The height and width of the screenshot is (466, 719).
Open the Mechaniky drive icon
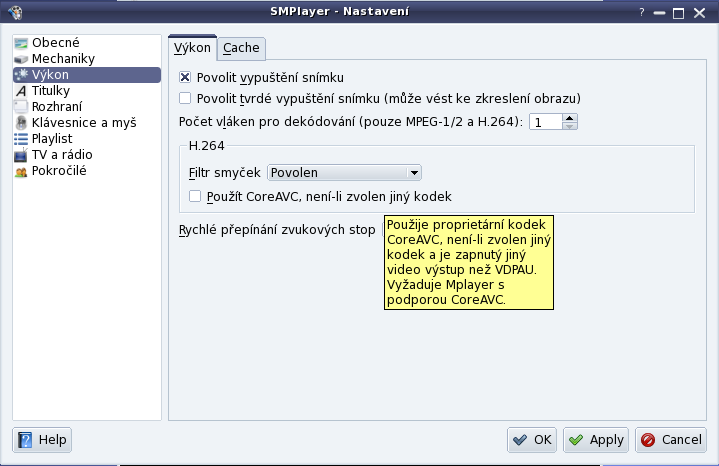pos(21,59)
